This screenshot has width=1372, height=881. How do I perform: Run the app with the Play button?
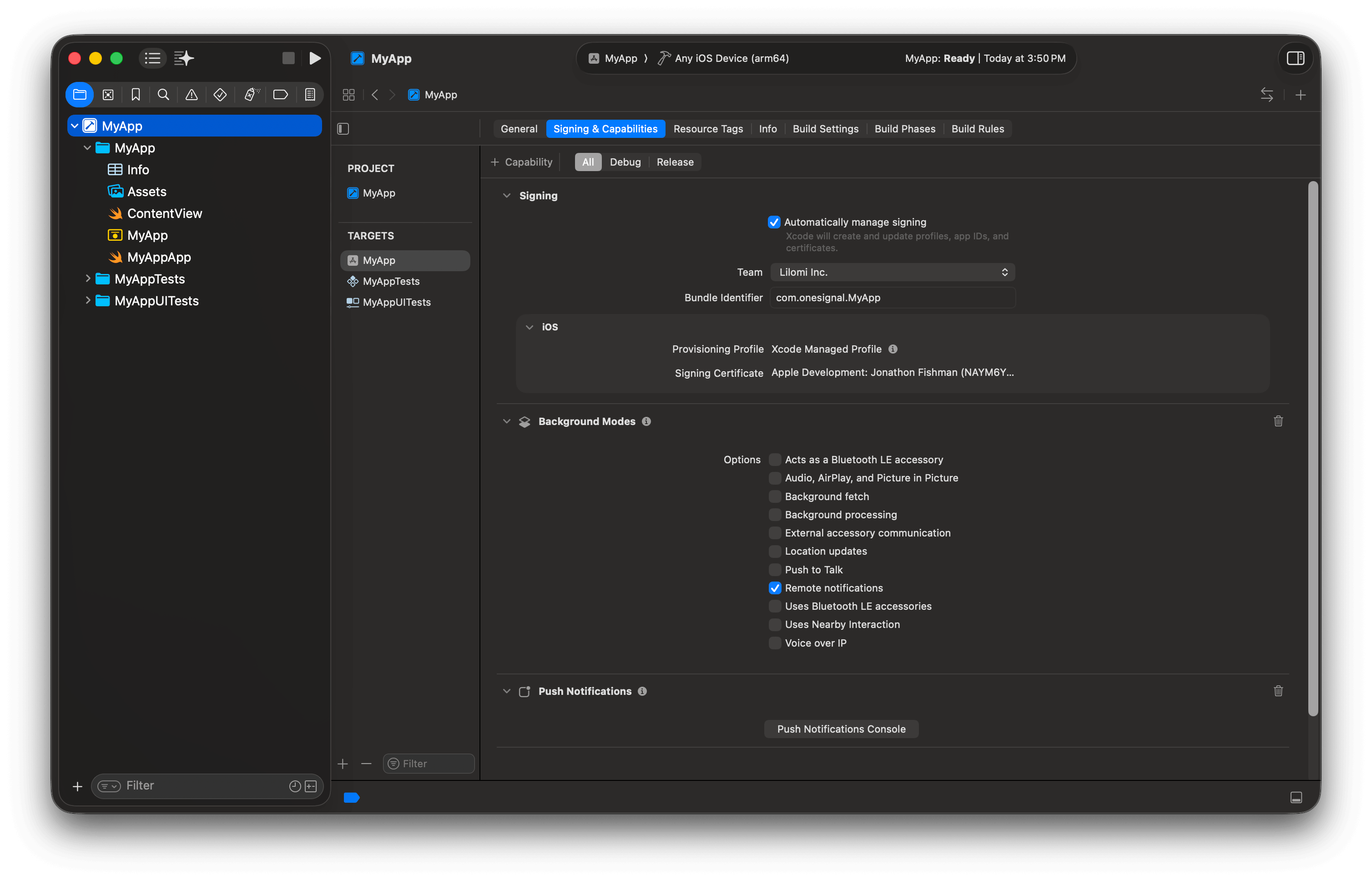click(x=315, y=58)
